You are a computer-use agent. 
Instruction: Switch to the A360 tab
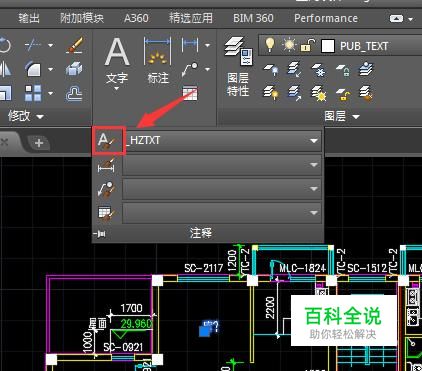click(136, 18)
